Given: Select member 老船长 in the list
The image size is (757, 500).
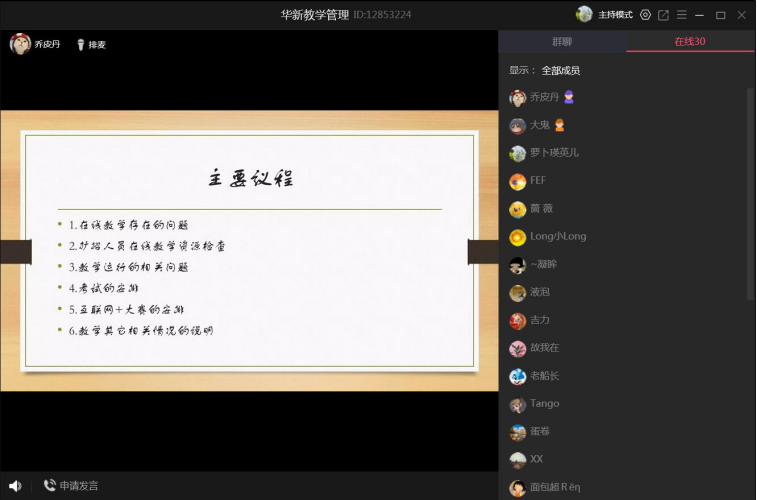Looking at the screenshot, I should (x=545, y=376).
